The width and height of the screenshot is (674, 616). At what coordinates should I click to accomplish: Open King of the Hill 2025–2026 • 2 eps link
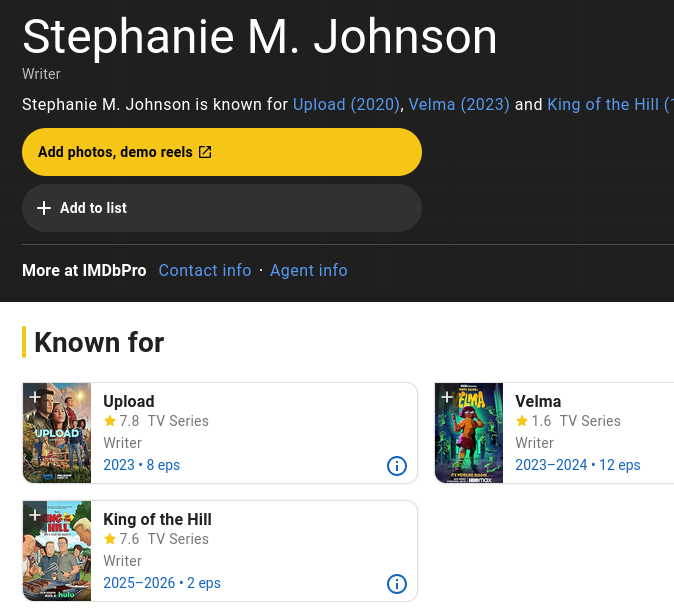(x=162, y=583)
